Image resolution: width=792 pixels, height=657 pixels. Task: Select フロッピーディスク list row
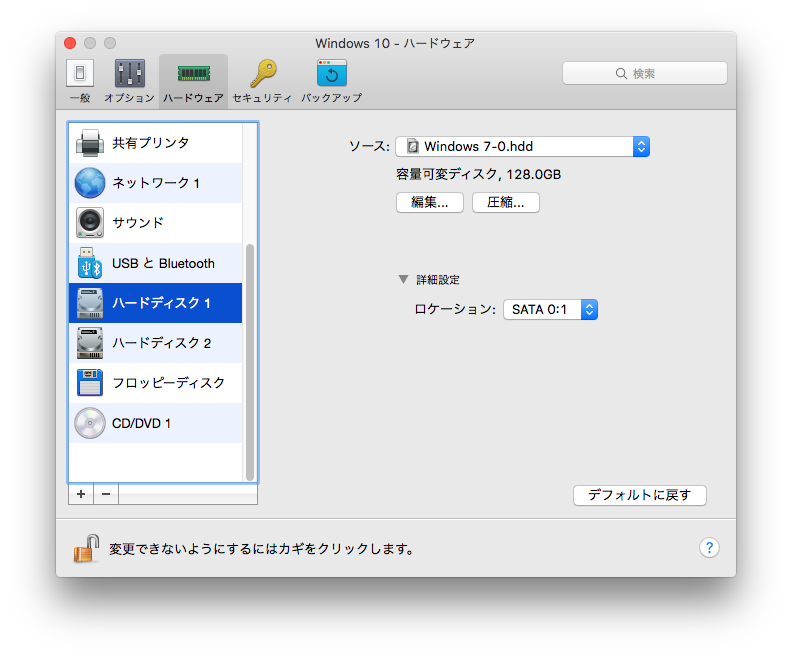click(156, 383)
